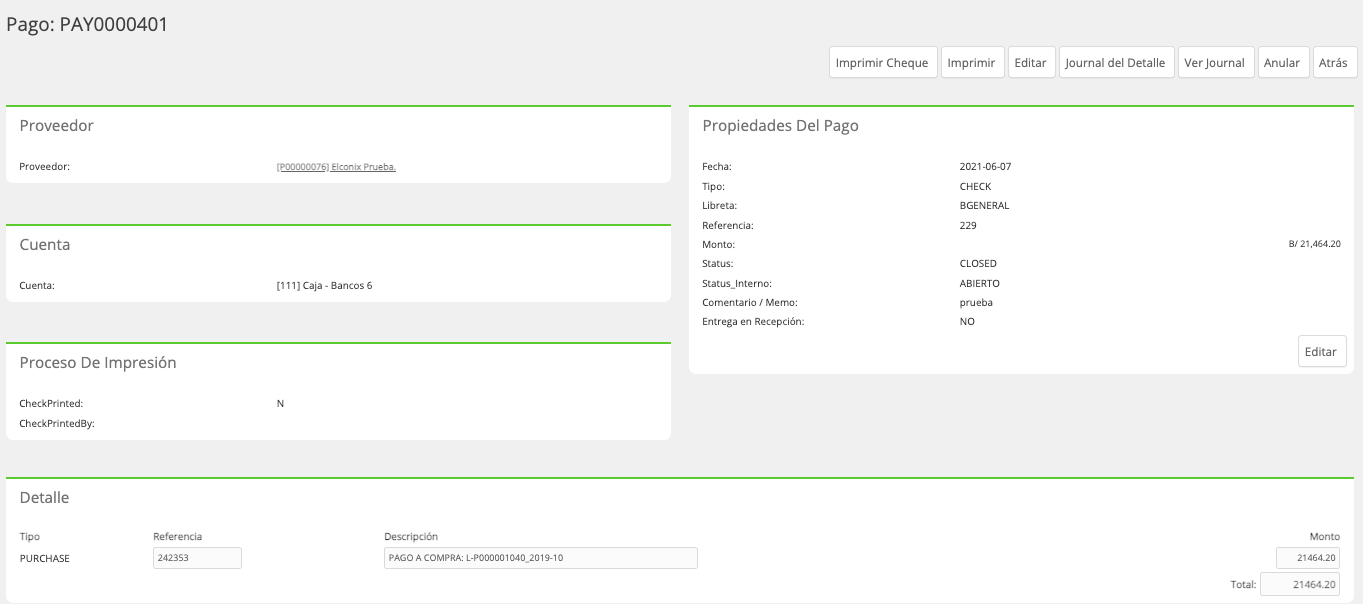Viewport: 1363px width, 604px height.
Task: Select the Entrega en Recepción value NO
Action: click(x=967, y=322)
